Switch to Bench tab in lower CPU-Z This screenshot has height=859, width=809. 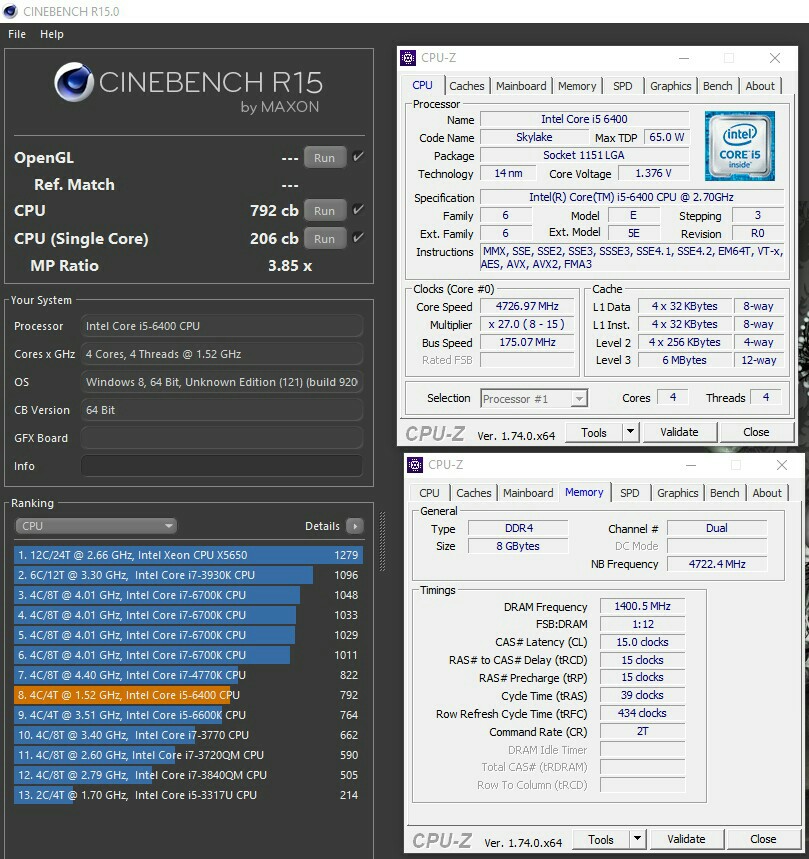[725, 493]
